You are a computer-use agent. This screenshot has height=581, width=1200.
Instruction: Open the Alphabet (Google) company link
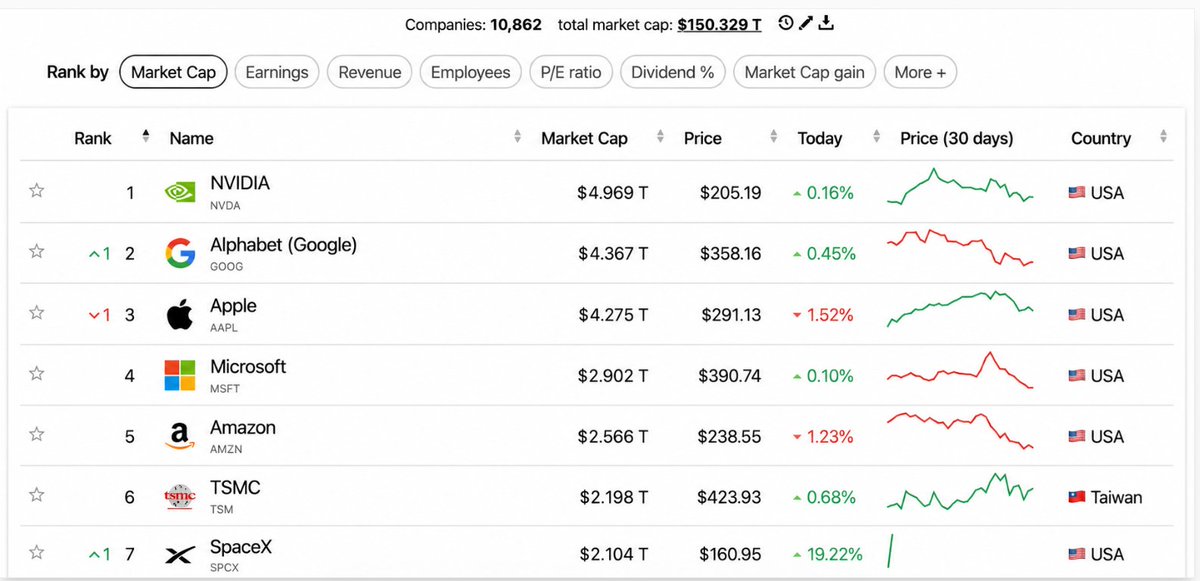coord(283,245)
